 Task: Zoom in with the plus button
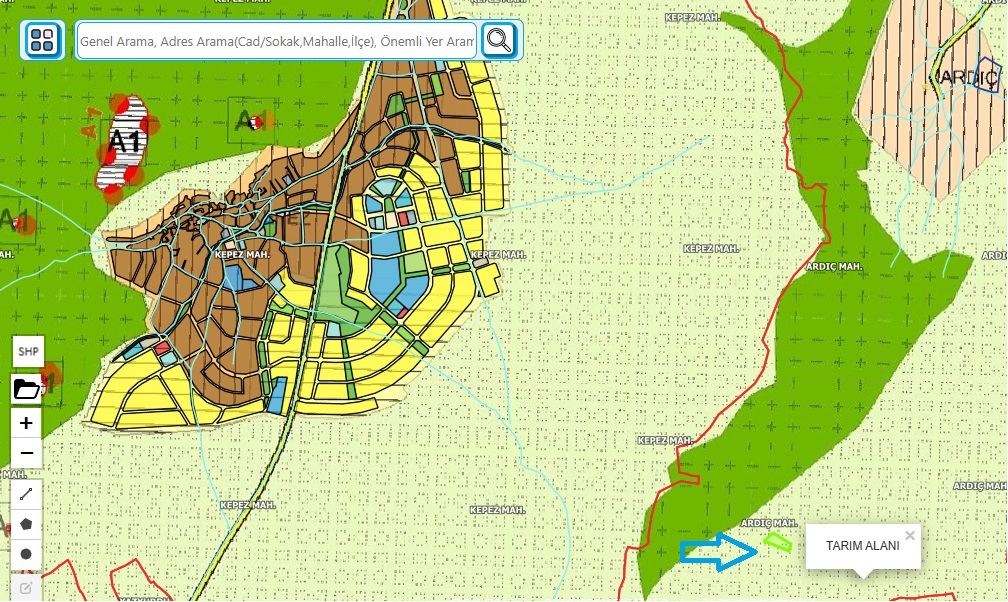point(26,423)
